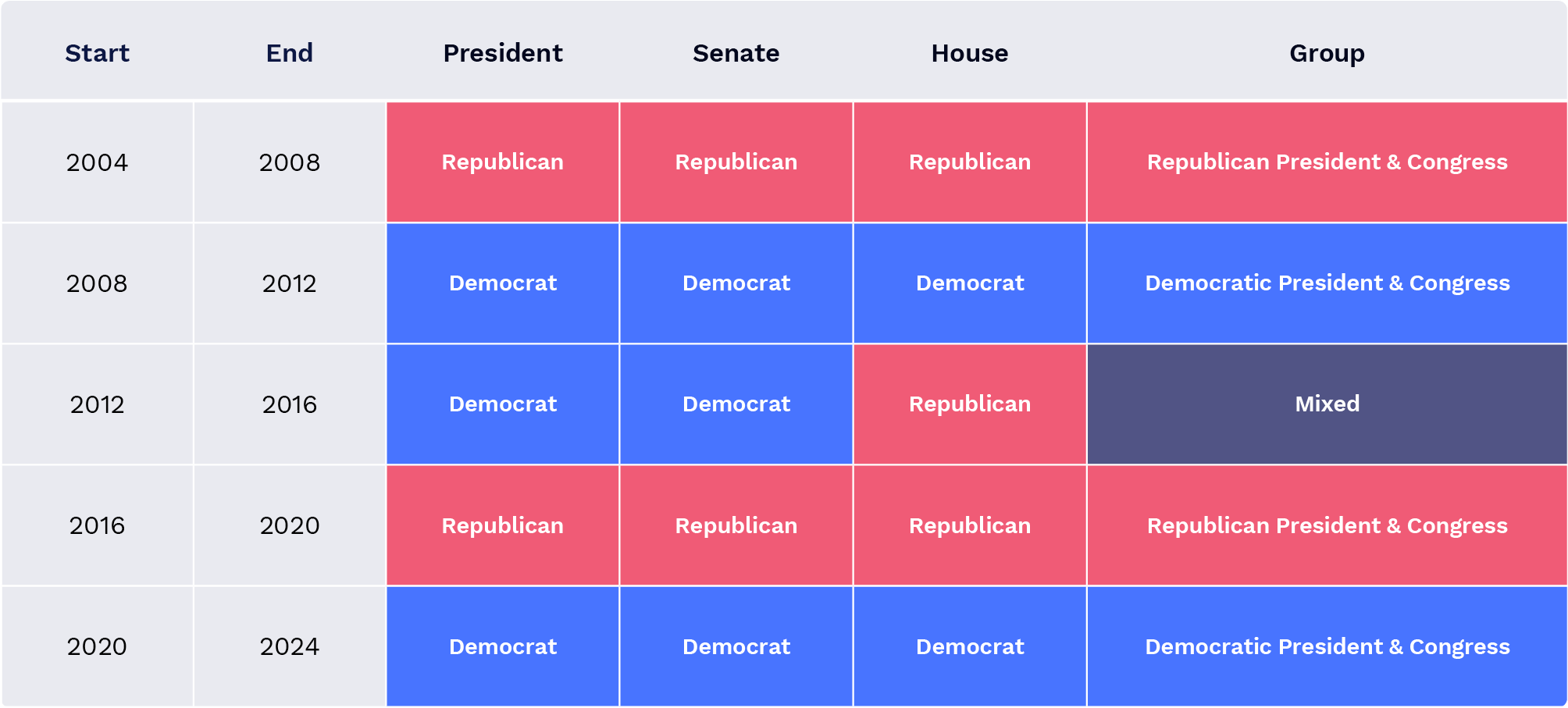This screenshot has height=708, width=1568.
Task: Click the 2024 end year cell
Action: (x=289, y=646)
